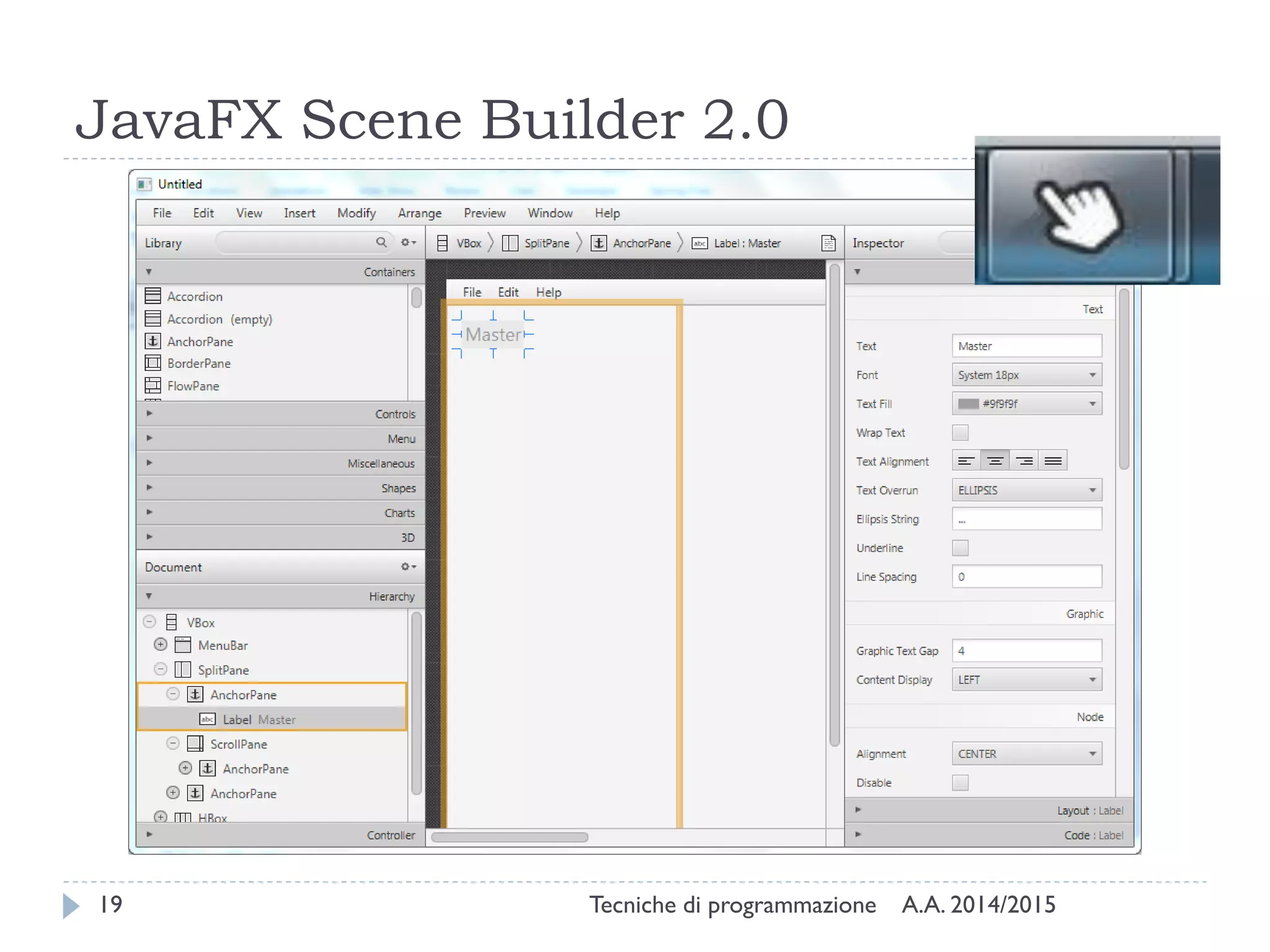Click the Text field containing Master

tap(1027, 346)
